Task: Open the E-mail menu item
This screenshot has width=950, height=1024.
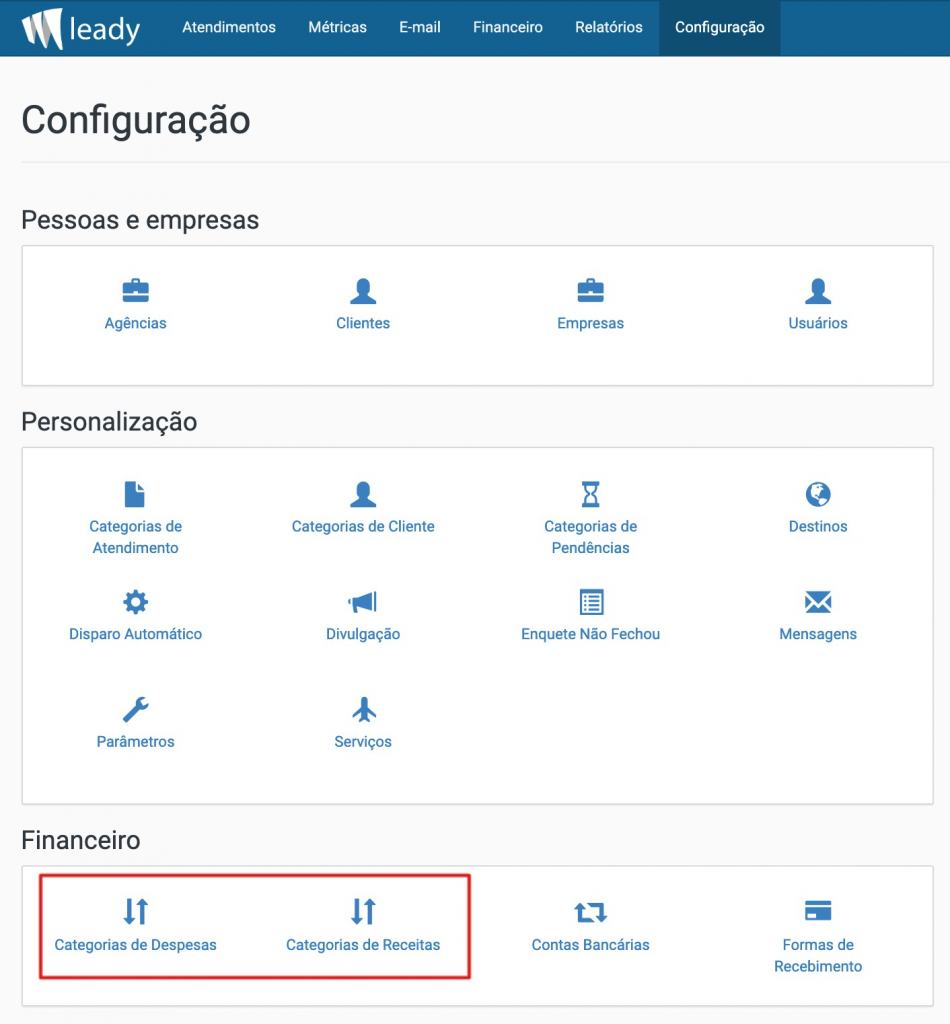Action: (420, 27)
